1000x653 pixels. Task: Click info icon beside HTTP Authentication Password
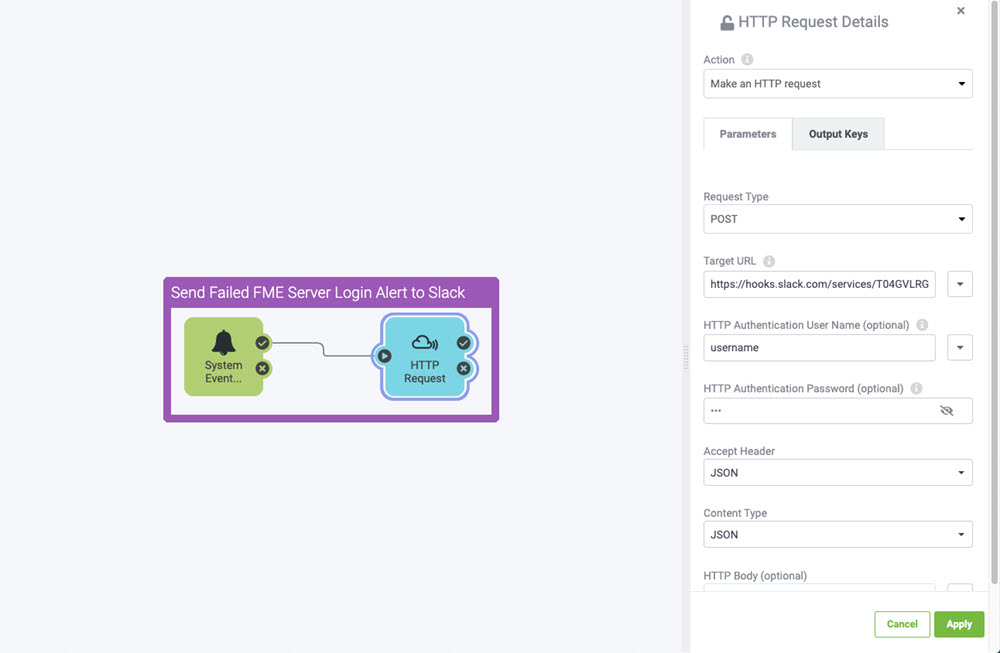click(916, 388)
